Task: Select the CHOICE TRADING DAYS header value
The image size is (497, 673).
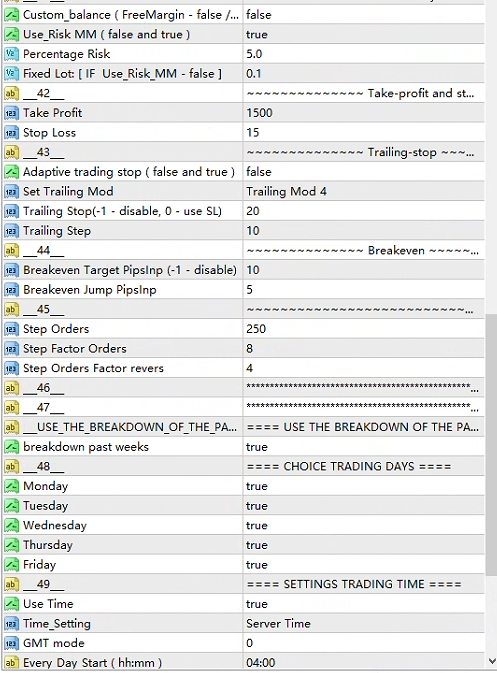Action: click(349, 467)
